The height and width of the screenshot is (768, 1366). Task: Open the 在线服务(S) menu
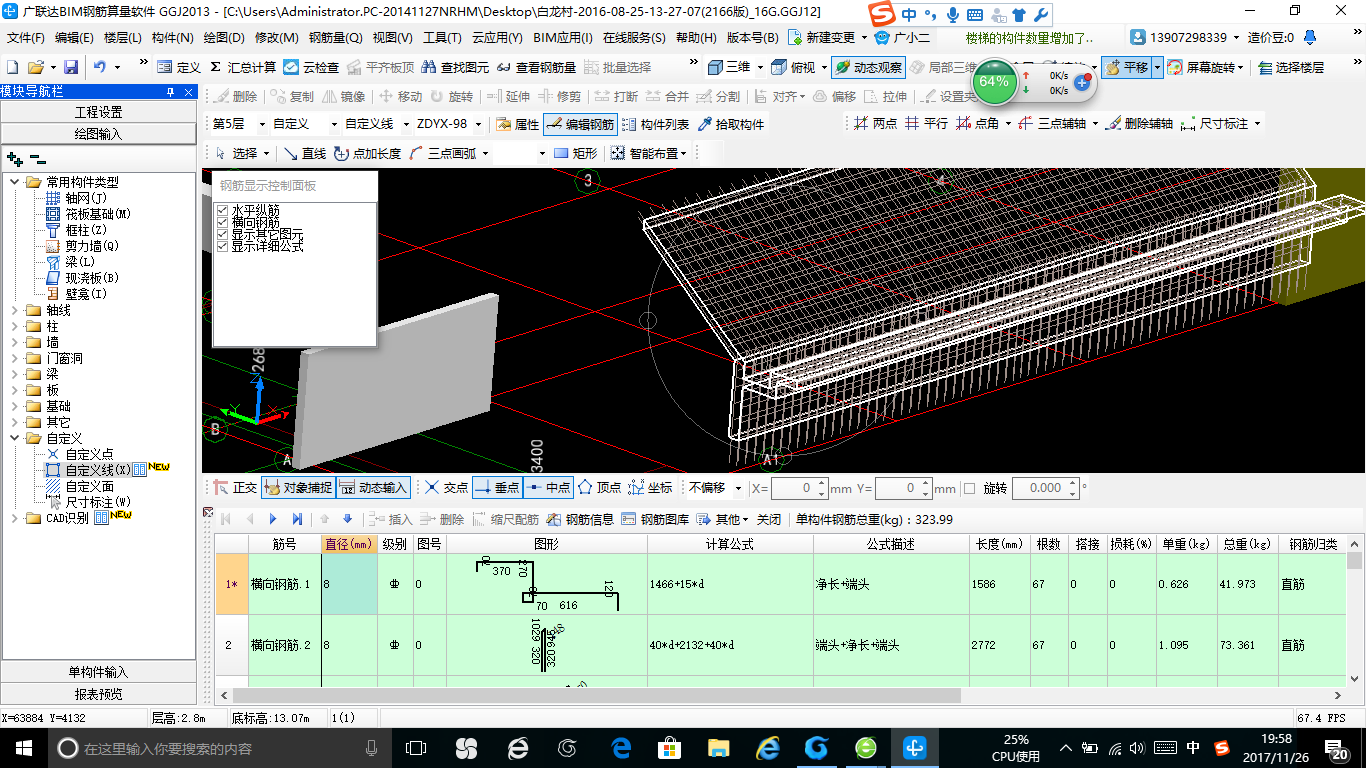(634, 38)
